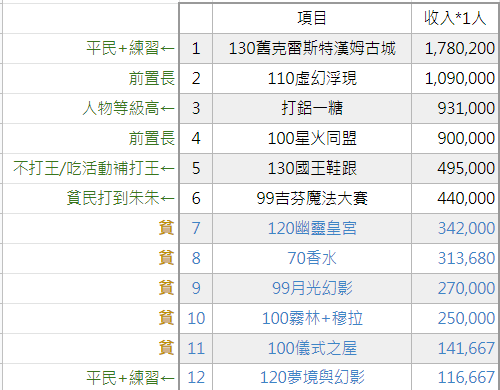Screen dimensions: 500x390
Task: Select the header cell 項目
Action: [312, 18]
